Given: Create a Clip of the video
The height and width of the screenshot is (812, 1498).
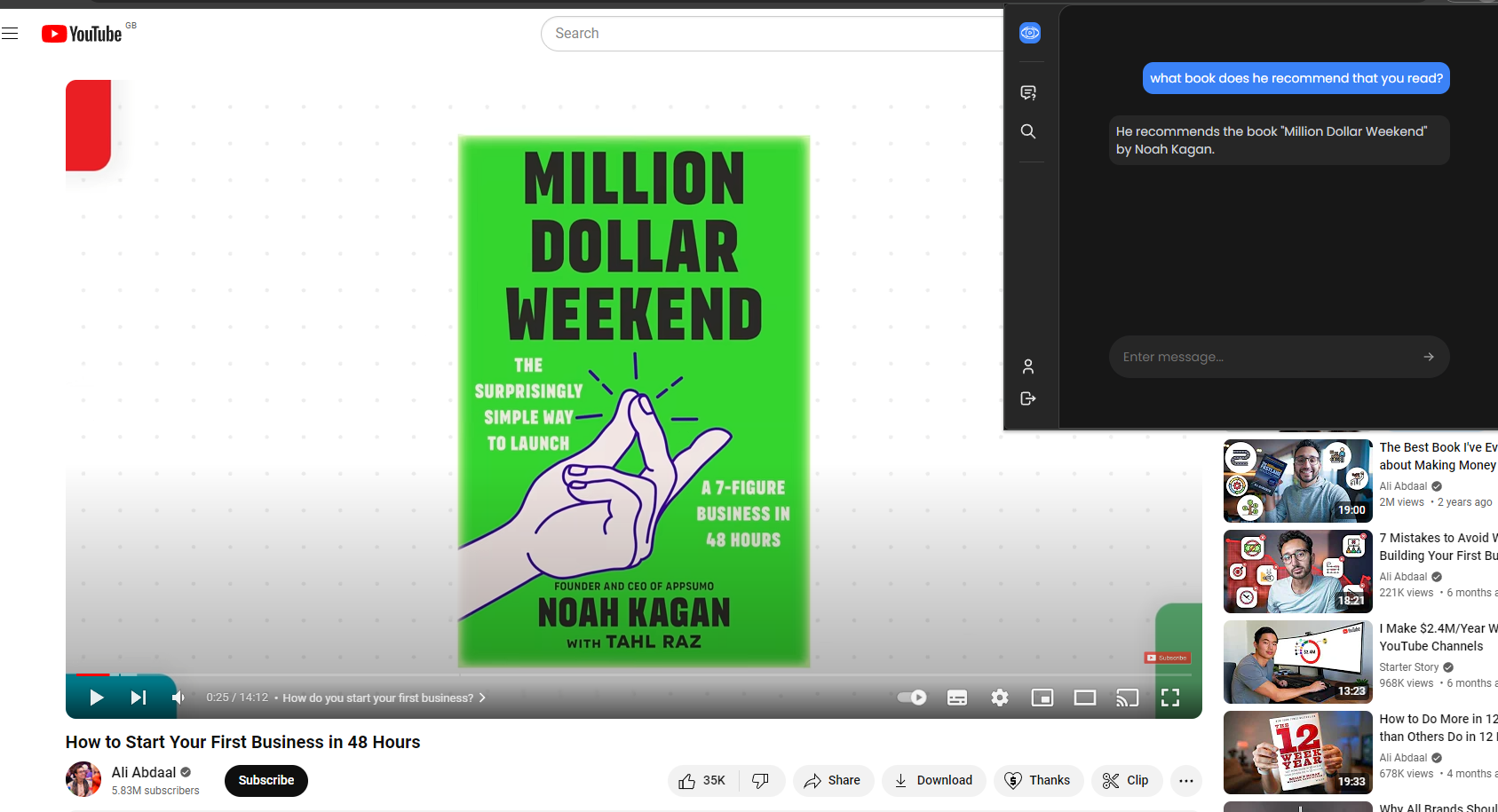Looking at the screenshot, I should [x=1126, y=780].
